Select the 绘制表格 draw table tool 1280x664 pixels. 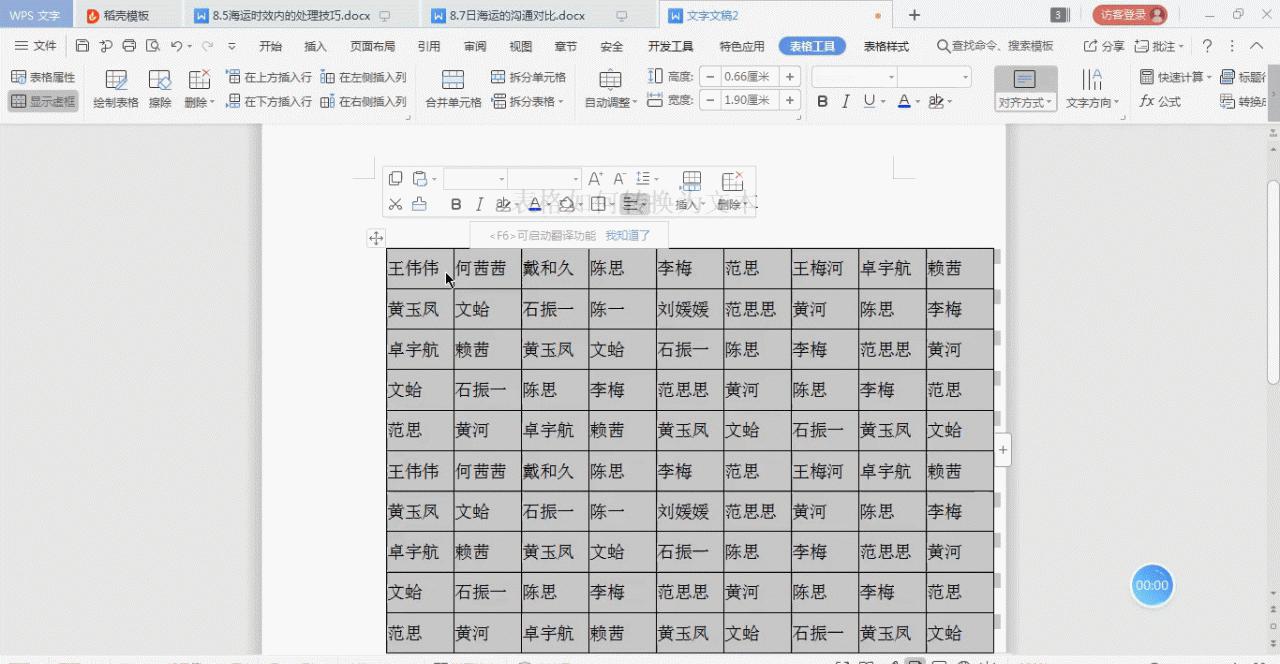[x=116, y=89]
